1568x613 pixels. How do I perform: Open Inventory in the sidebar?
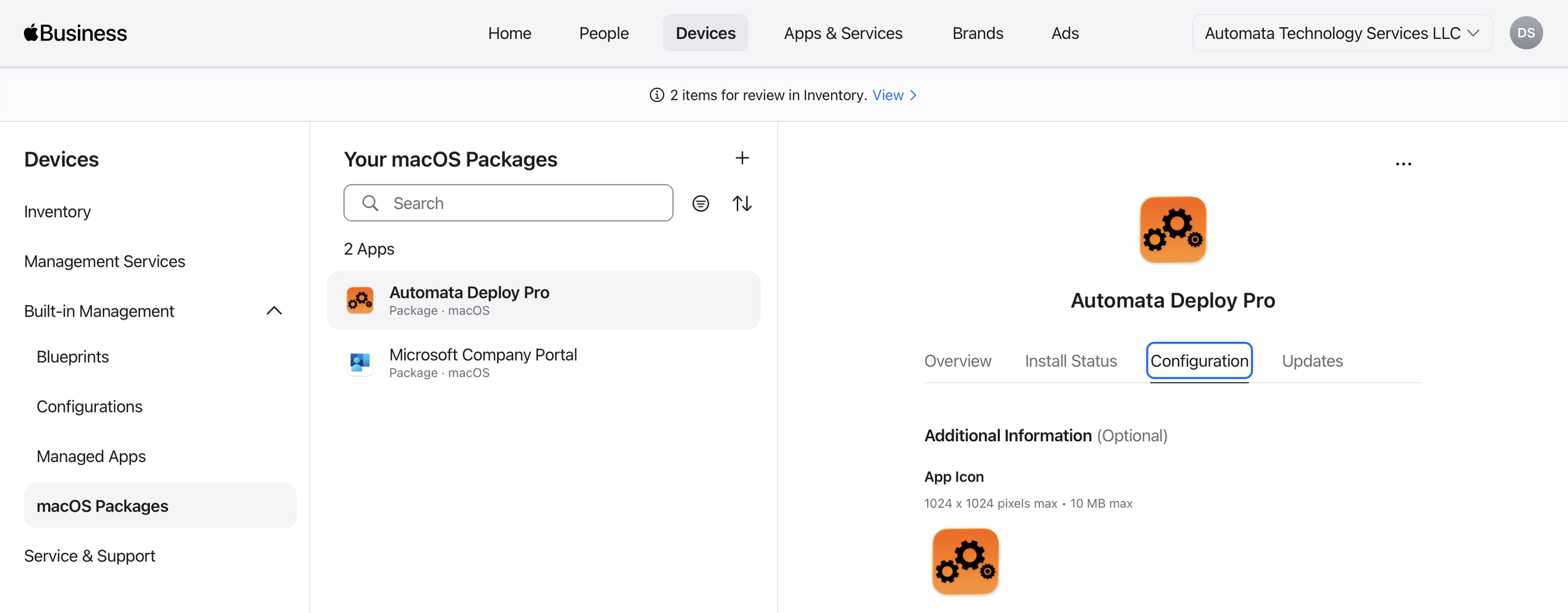[x=58, y=212]
